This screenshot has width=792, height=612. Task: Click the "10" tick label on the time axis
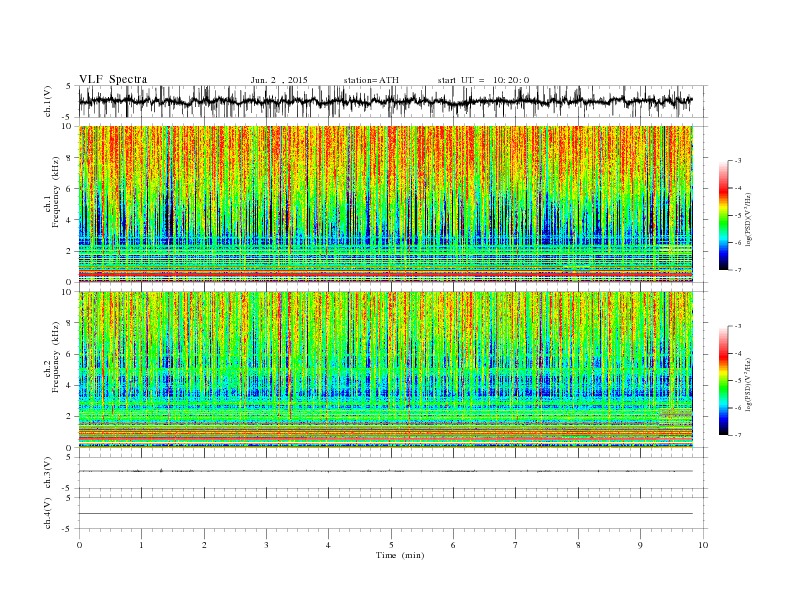click(x=703, y=545)
